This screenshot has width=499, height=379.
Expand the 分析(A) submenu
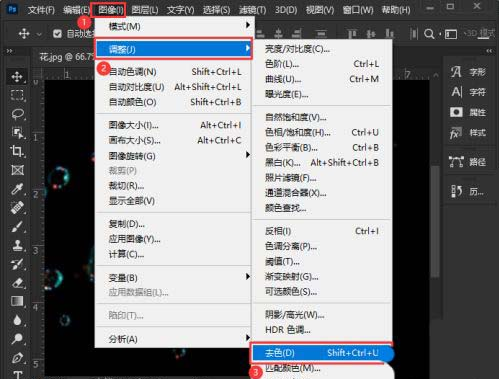coord(173,339)
